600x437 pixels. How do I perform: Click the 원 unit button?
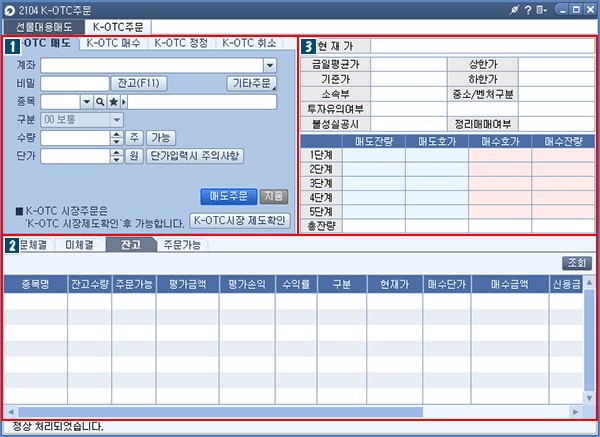pyautogui.click(x=134, y=156)
